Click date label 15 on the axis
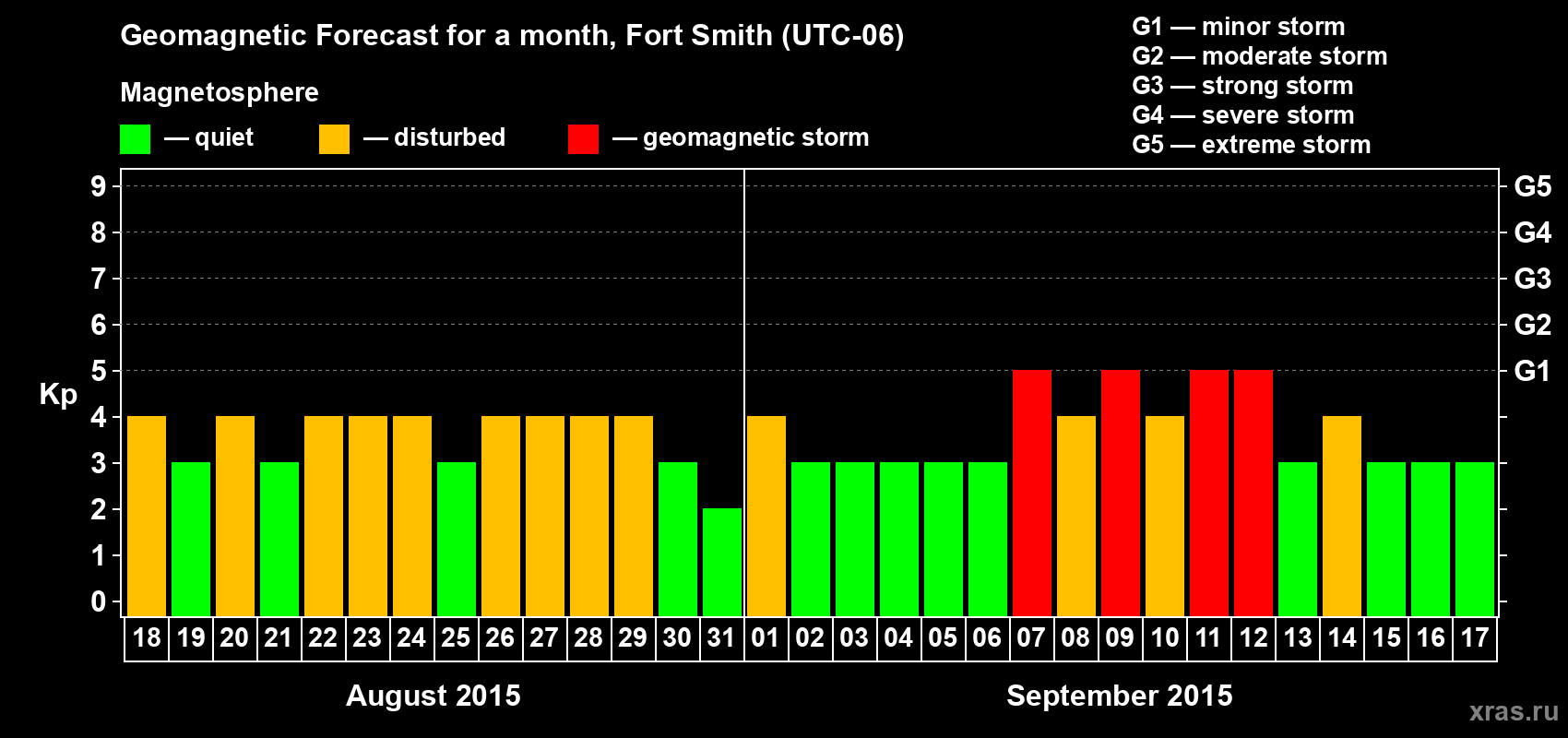Screen dimensions: 1568x738 click(x=1386, y=638)
